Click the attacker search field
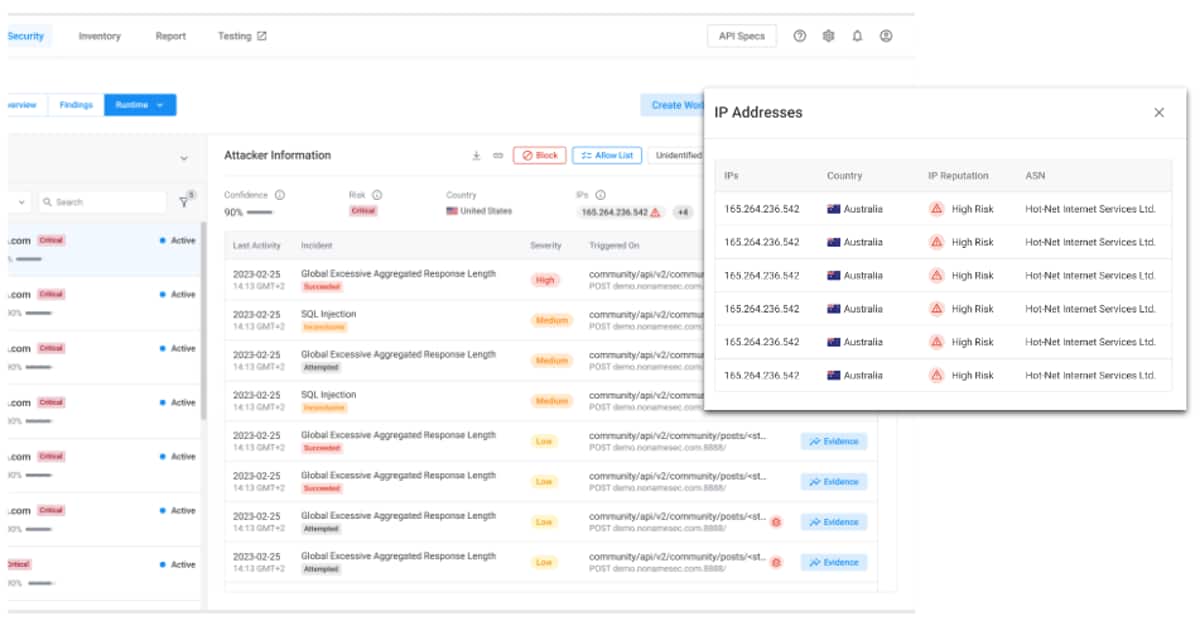The height and width of the screenshot is (620, 1200). pyautogui.click(x=102, y=202)
